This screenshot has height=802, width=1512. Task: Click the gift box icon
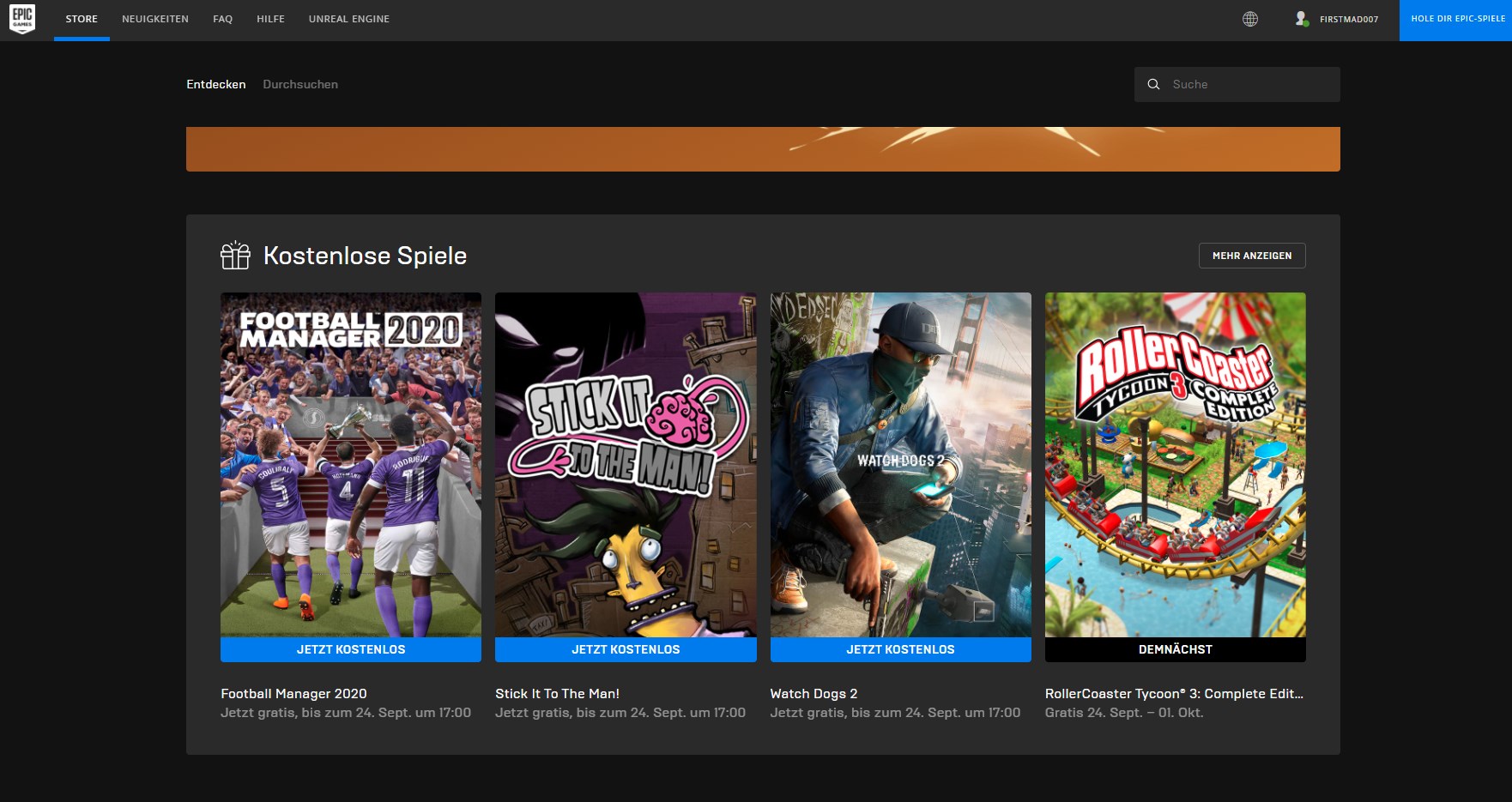235,256
